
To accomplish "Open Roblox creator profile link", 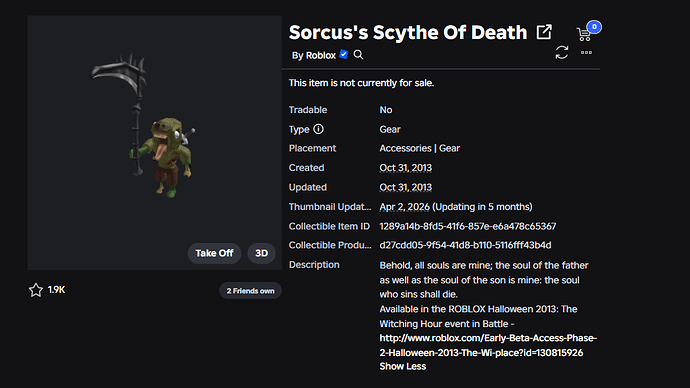I will point(320,55).
